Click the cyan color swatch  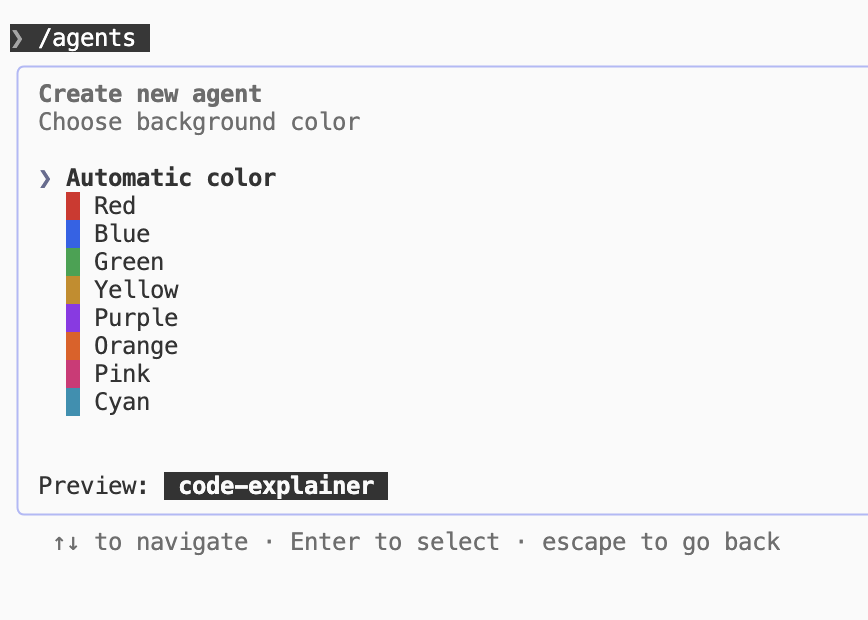tap(73, 402)
